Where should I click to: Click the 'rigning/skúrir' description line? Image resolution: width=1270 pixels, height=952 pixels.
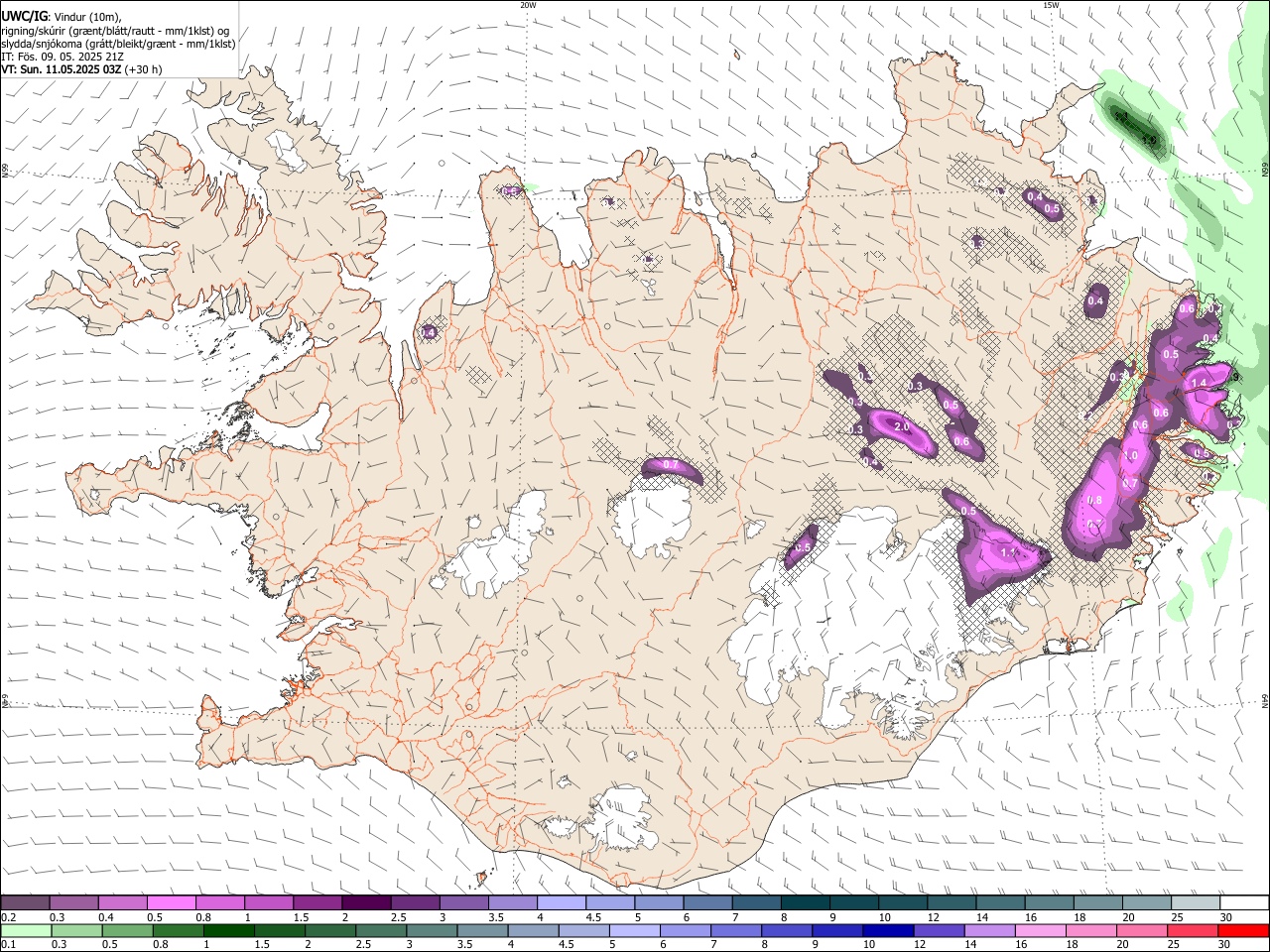(115, 31)
